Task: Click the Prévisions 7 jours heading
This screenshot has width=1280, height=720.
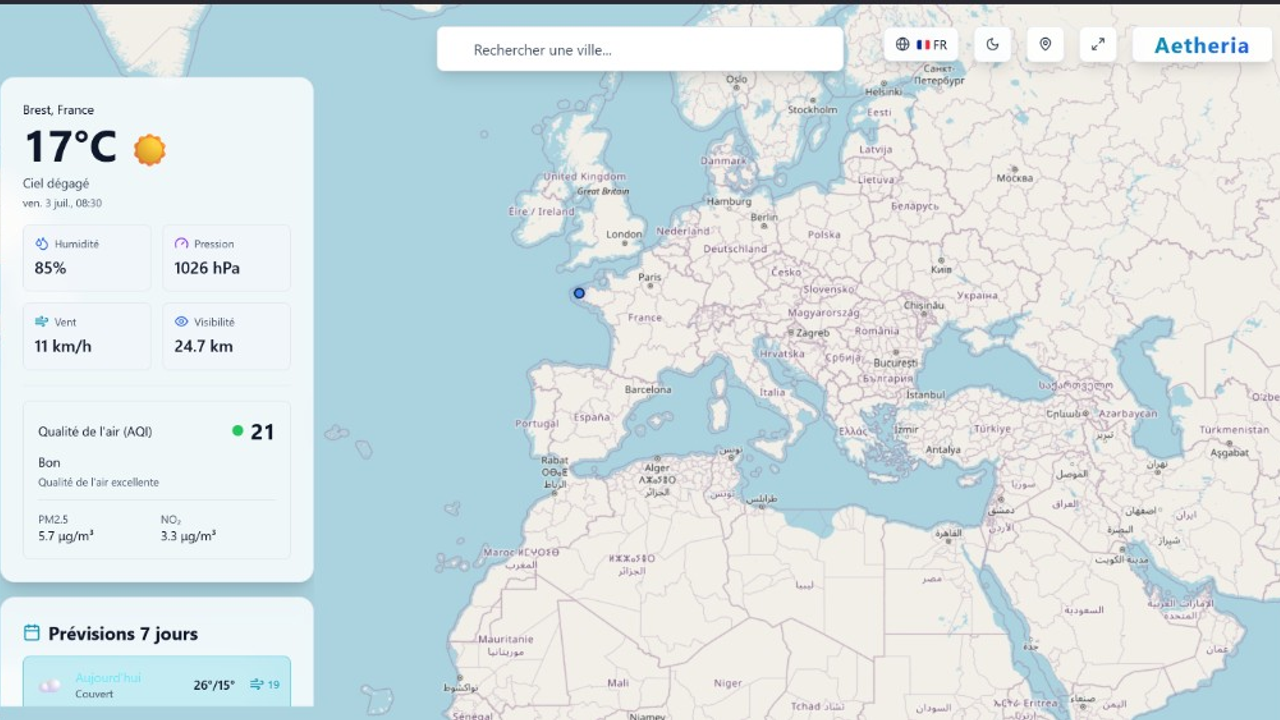Action: pyautogui.click(x=123, y=634)
